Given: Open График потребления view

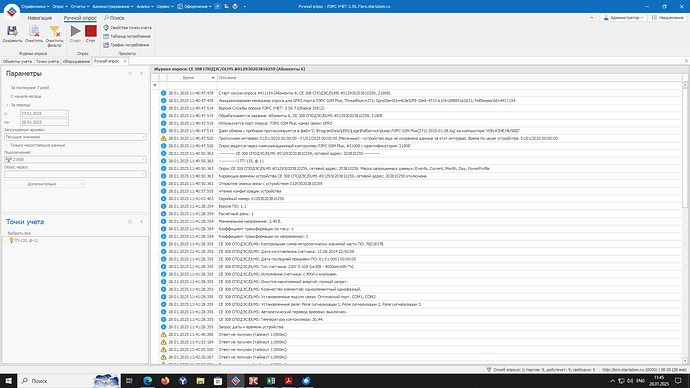Looking at the screenshot, I should point(126,45).
